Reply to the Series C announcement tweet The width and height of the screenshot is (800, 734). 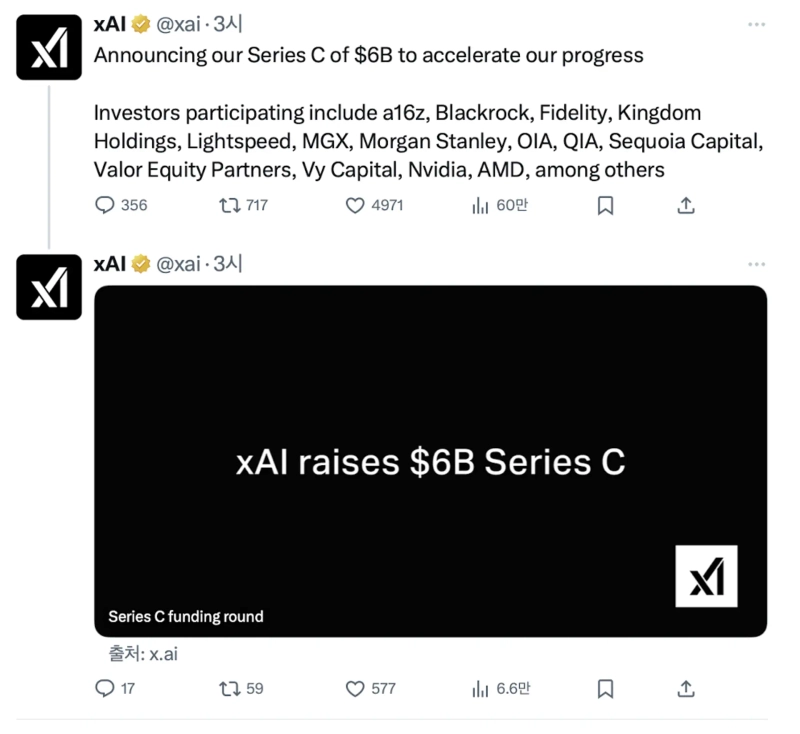(106, 205)
